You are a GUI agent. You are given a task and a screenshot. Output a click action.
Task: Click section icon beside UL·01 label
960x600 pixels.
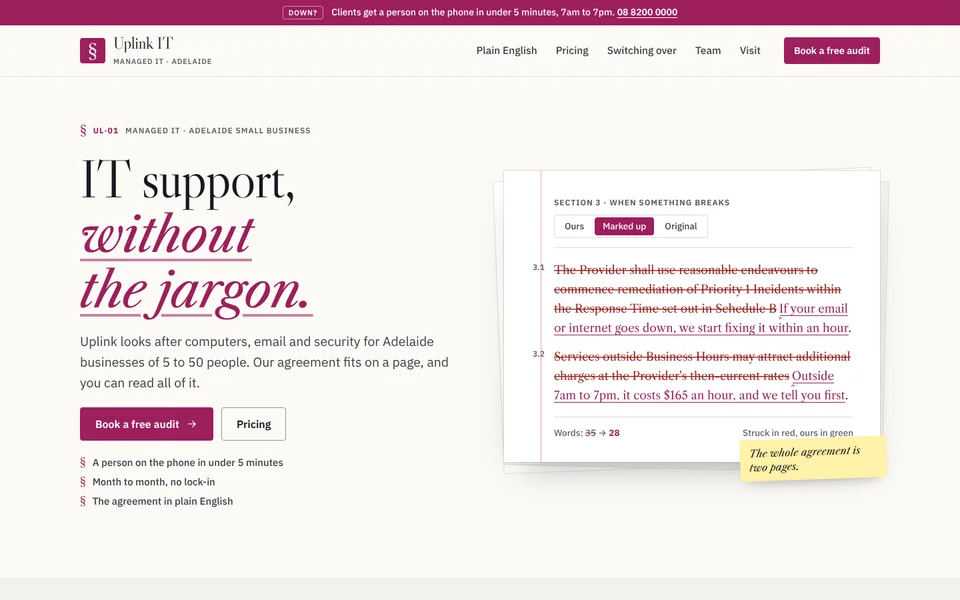click(x=83, y=130)
